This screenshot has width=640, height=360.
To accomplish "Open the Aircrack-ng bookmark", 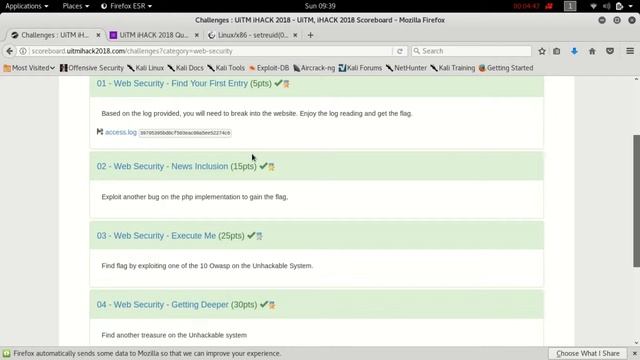I will tap(314, 68).
